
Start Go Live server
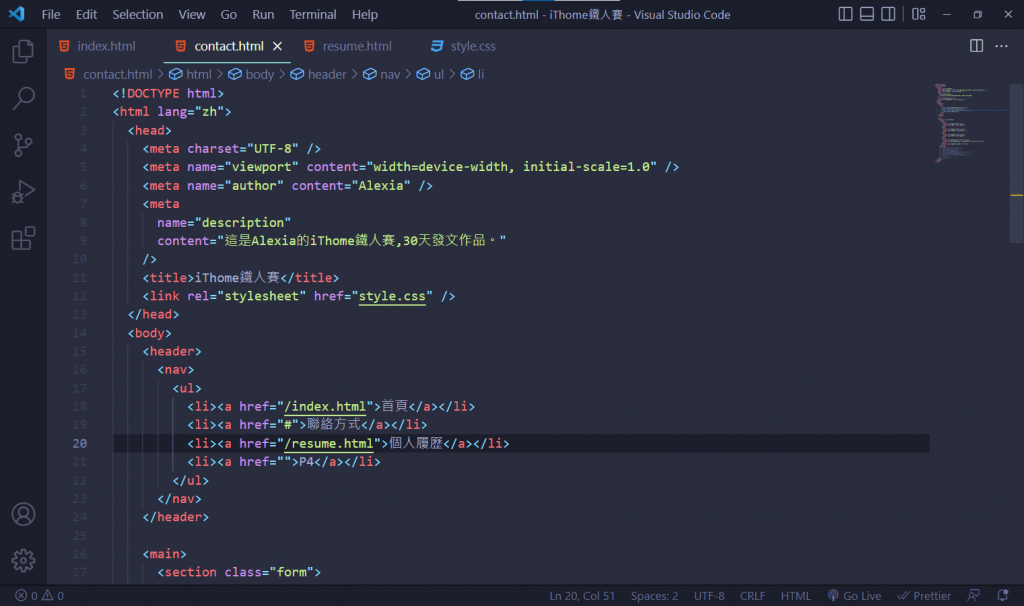coord(854,596)
